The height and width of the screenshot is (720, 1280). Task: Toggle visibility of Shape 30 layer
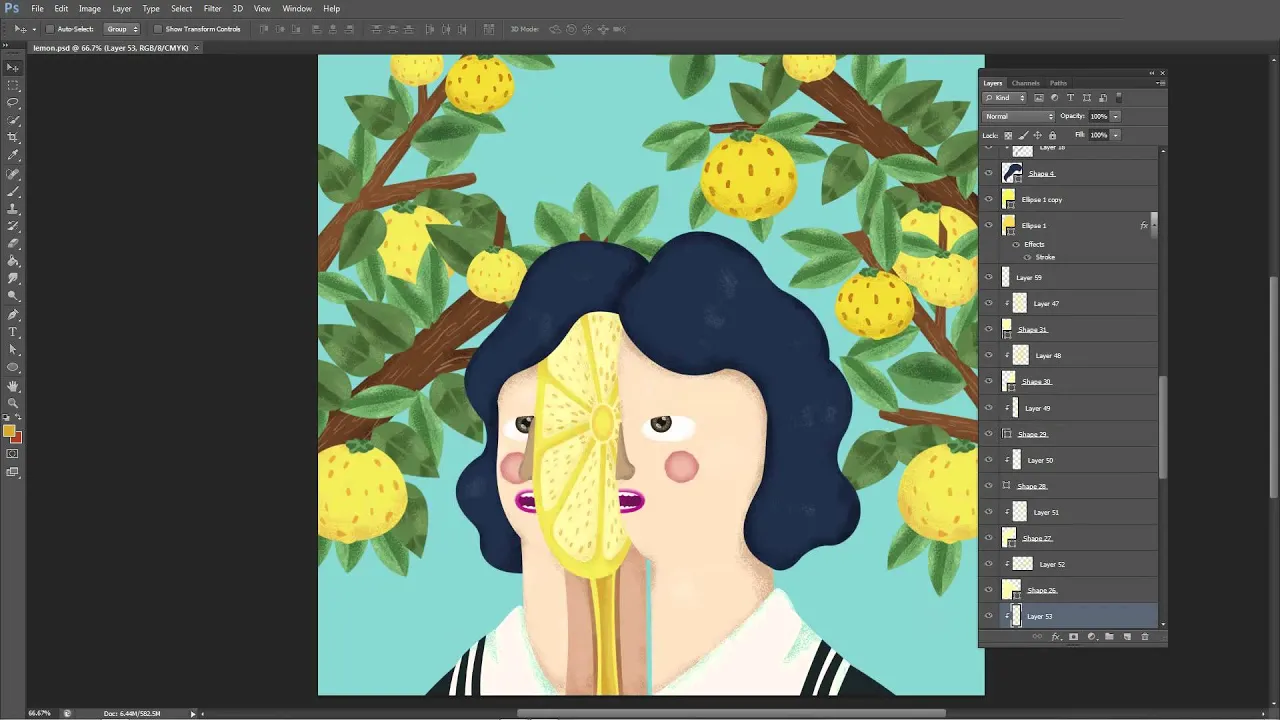click(x=989, y=381)
